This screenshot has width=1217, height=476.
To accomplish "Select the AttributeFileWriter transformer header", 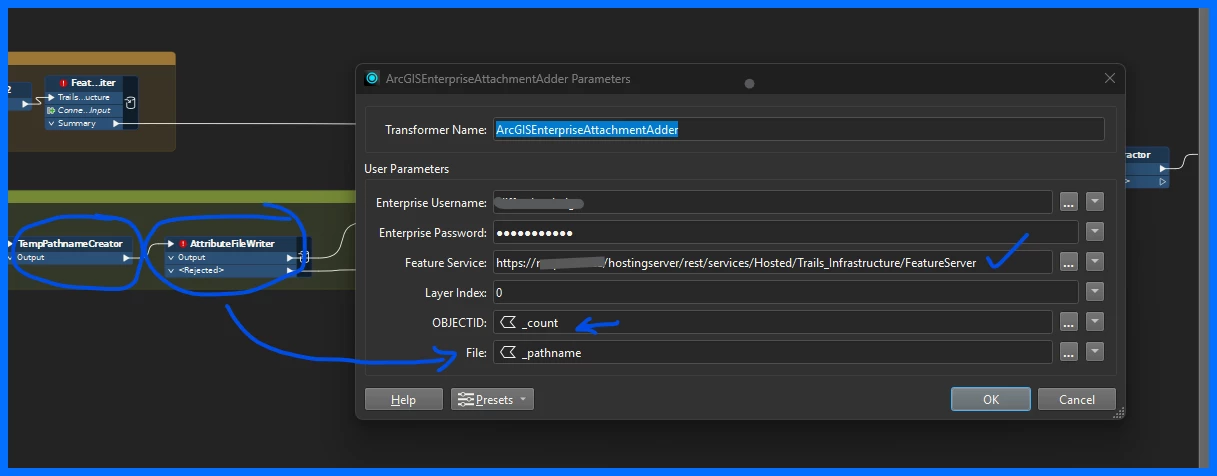I will [x=232, y=243].
